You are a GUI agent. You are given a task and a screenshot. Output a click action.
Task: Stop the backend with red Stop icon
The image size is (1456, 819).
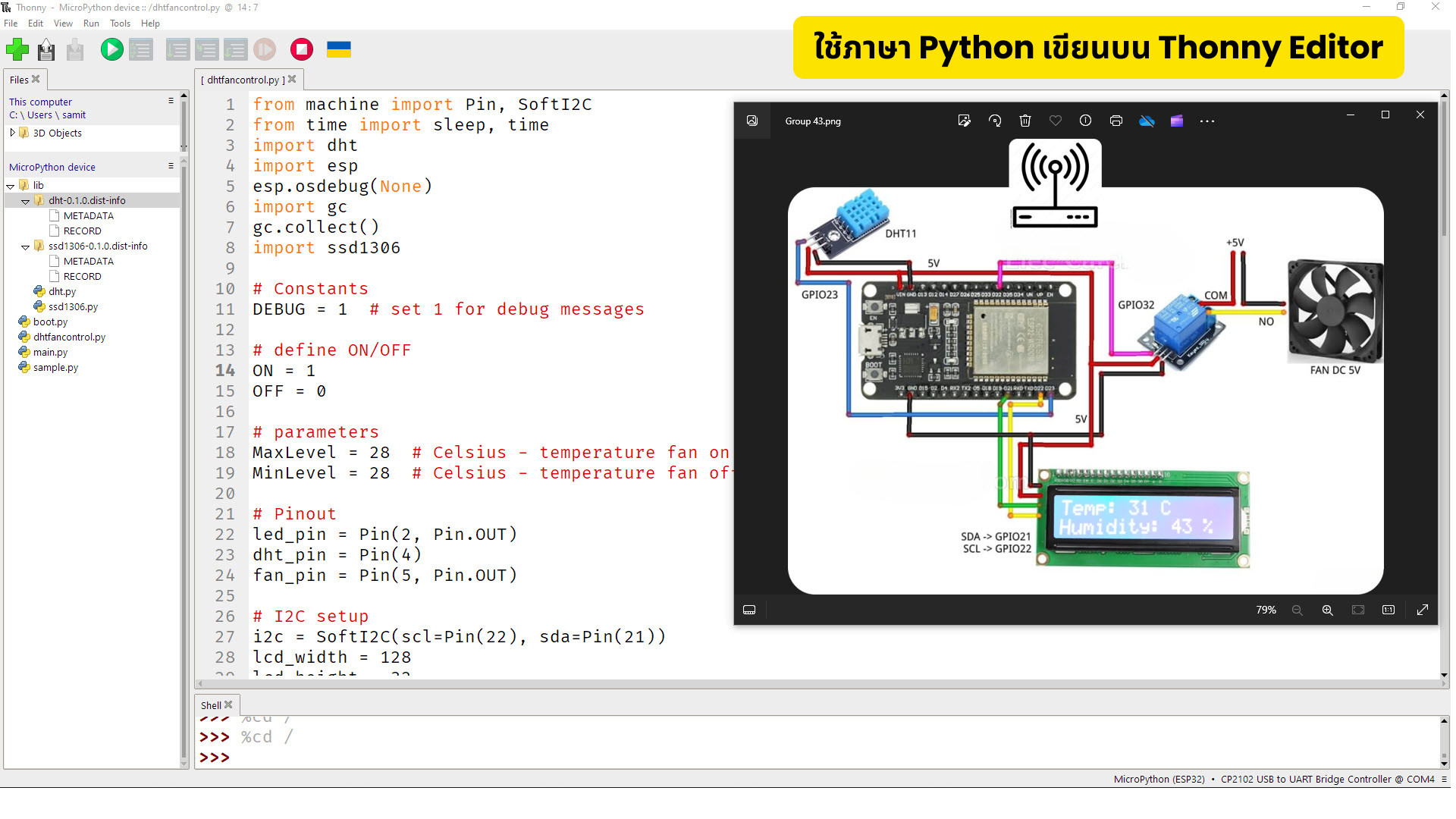(x=302, y=50)
